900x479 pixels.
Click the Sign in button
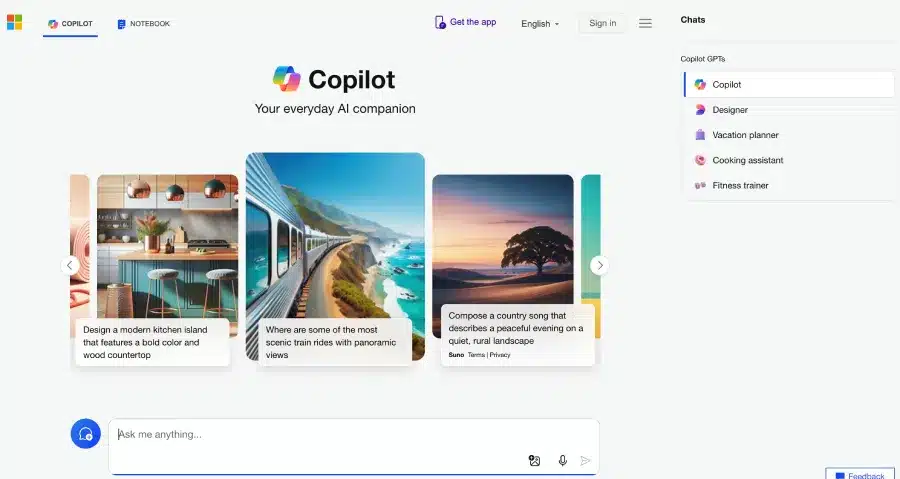[602, 23]
